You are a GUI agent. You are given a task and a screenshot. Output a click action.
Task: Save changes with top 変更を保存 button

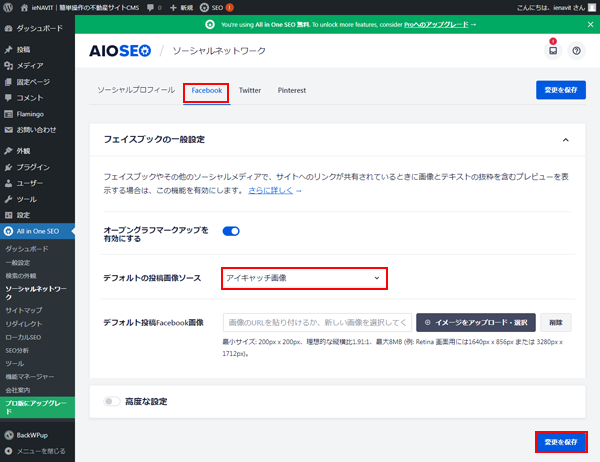point(561,90)
